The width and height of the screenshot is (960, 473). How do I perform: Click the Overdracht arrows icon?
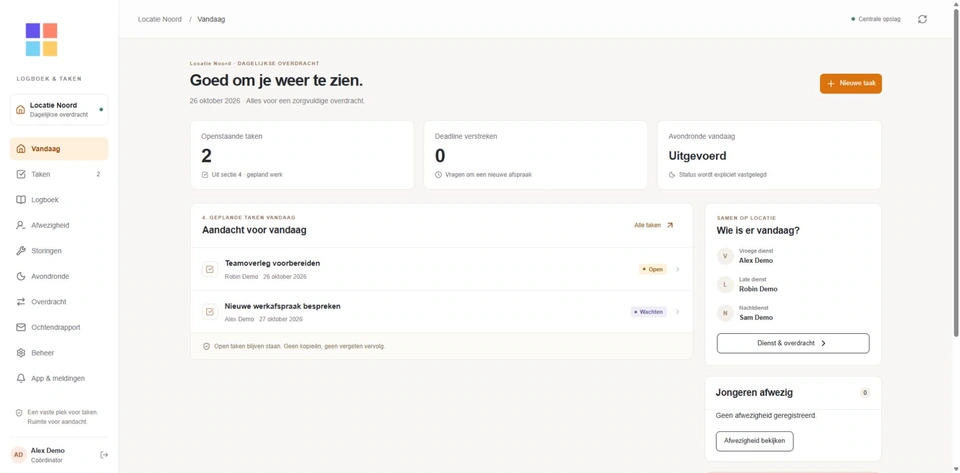coord(20,302)
